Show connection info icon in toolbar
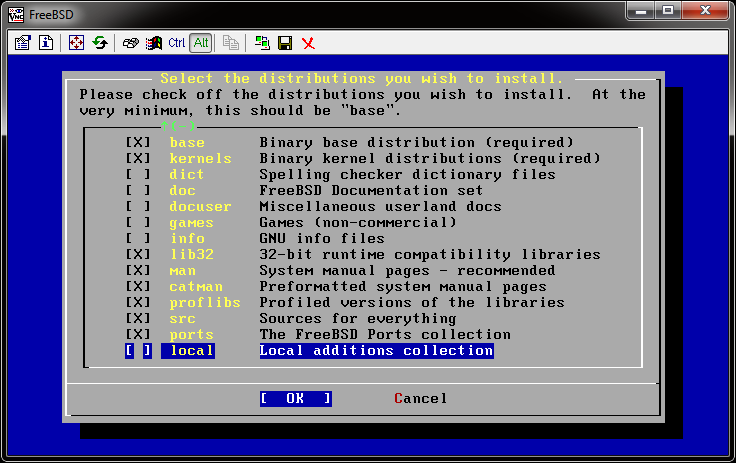736x463 pixels. (46, 43)
